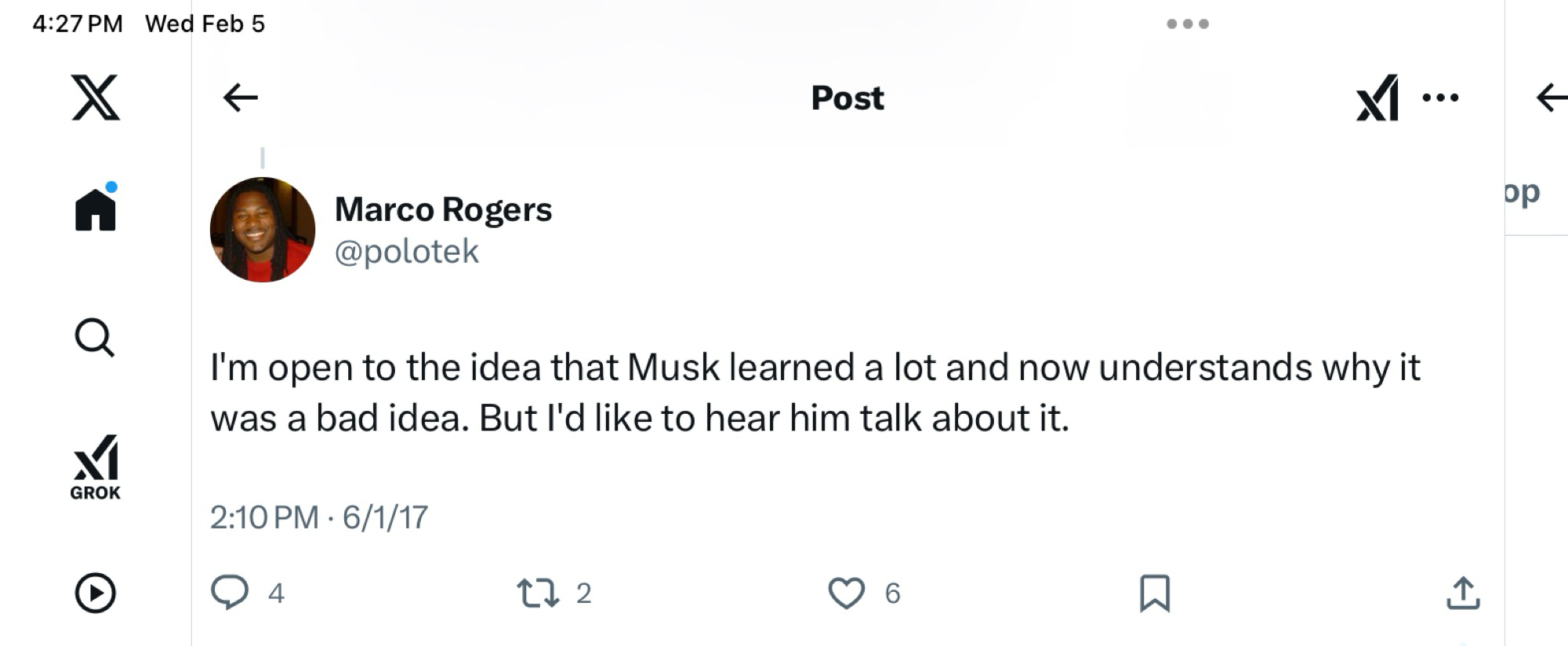
Task: Click the post text about Musk
Action: point(815,392)
